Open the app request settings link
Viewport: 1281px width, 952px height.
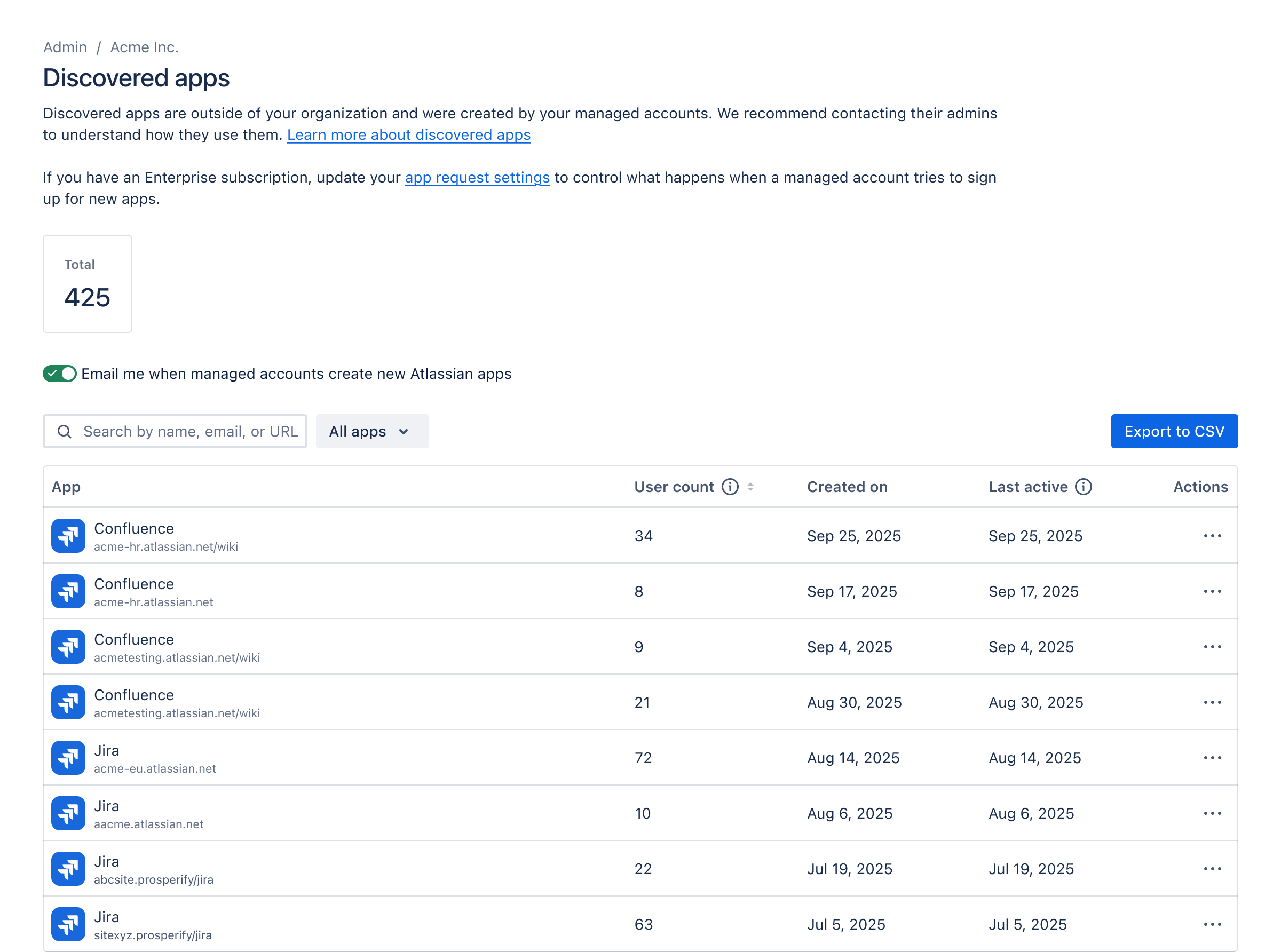[x=477, y=178]
